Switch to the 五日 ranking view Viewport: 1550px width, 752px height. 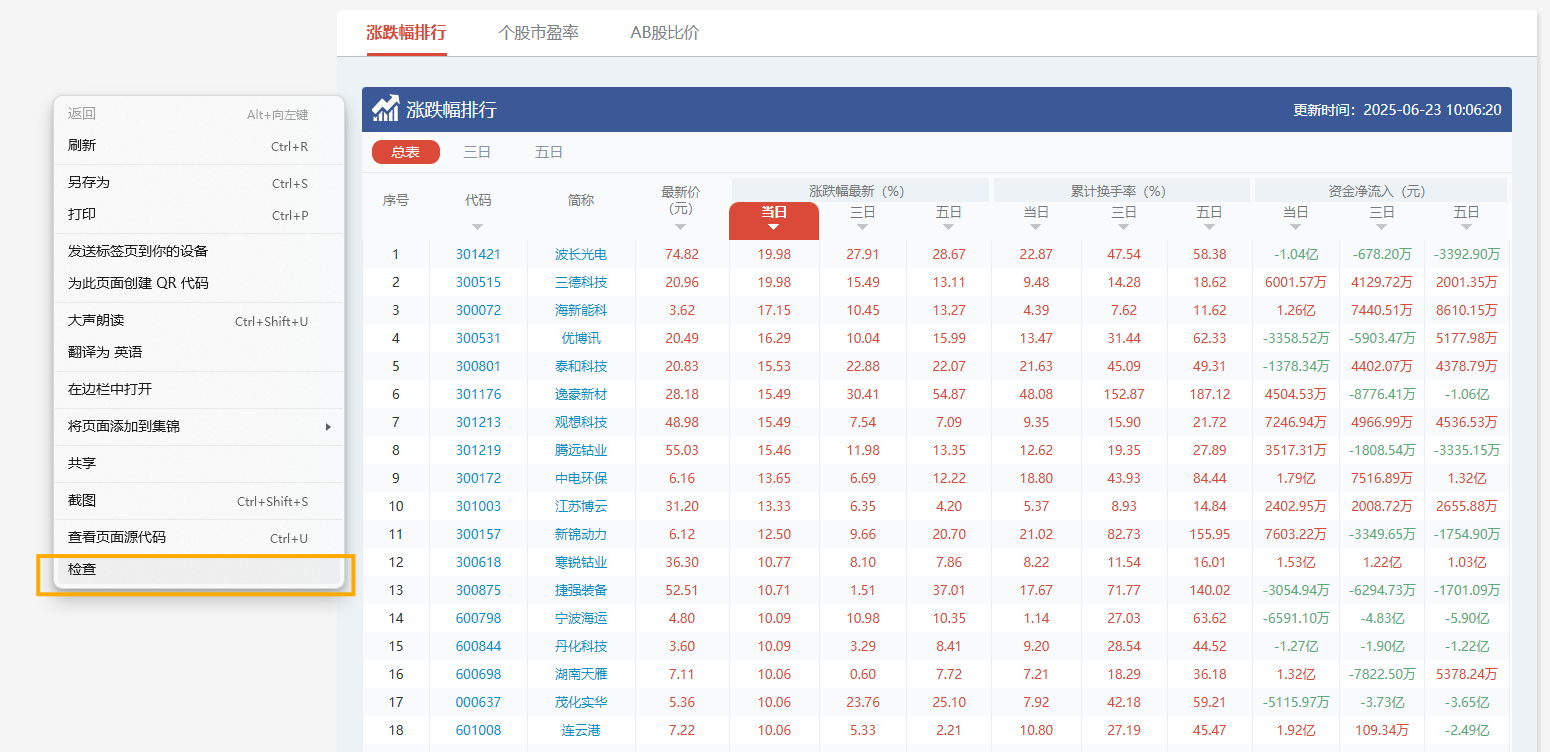click(548, 152)
